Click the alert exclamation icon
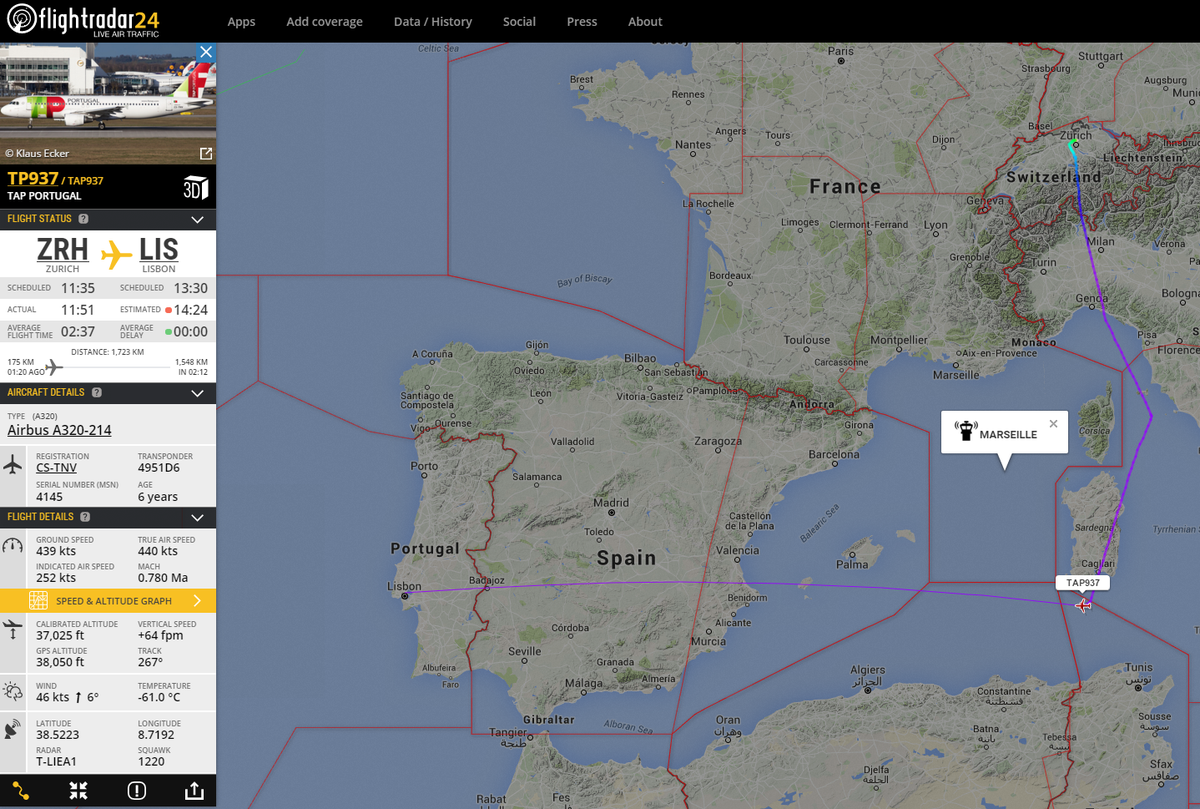This screenshot has height=809, width=1200. click(137, 791)
